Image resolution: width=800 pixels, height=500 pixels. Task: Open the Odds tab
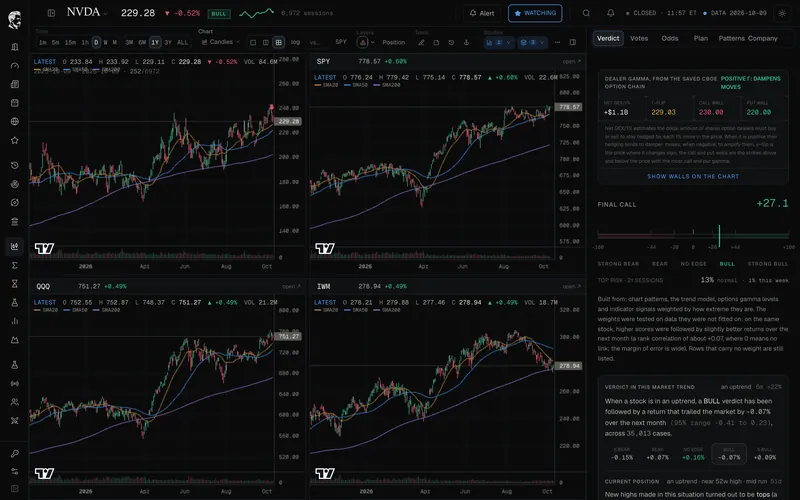coord(670,38)
